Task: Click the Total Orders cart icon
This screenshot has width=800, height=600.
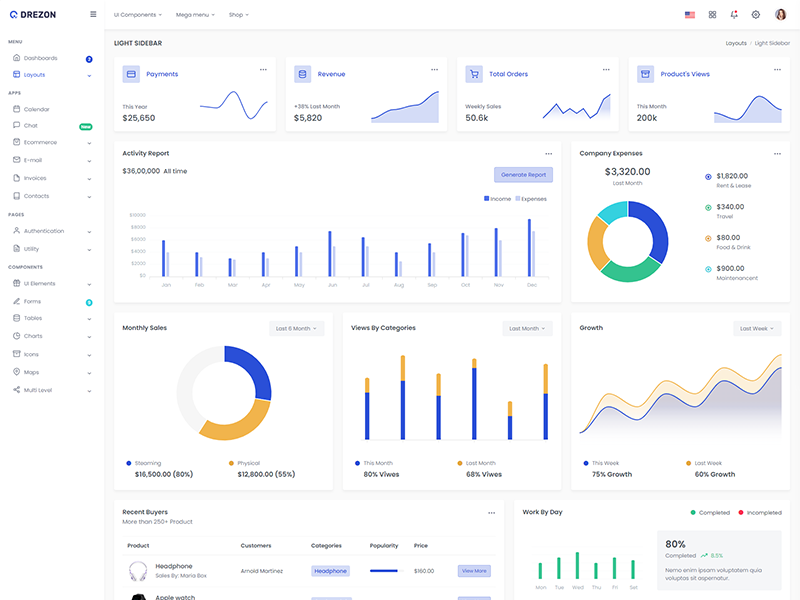Action: coord(474,74)
